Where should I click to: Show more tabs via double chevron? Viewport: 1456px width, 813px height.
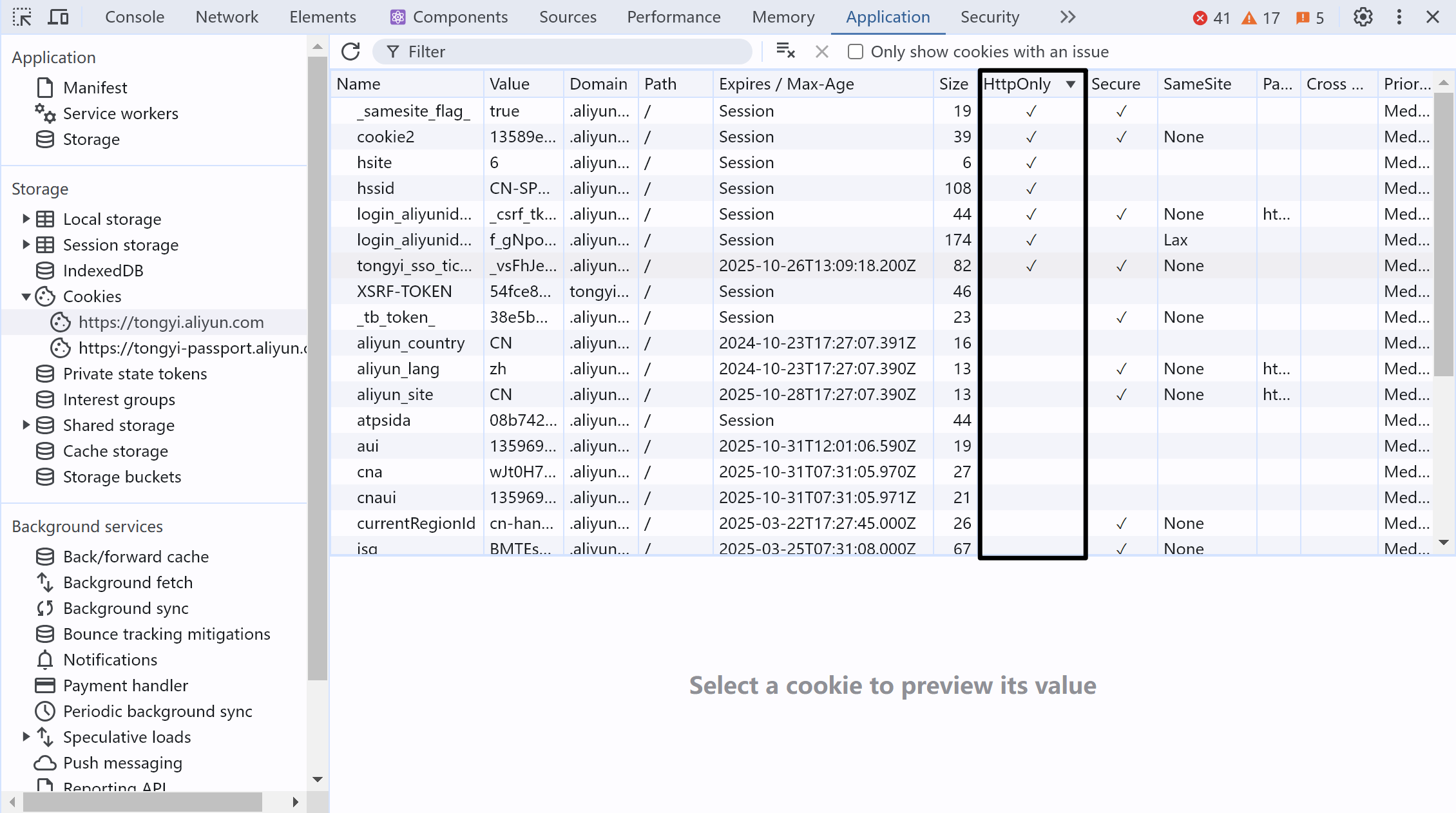click(x=1068, y=17)
